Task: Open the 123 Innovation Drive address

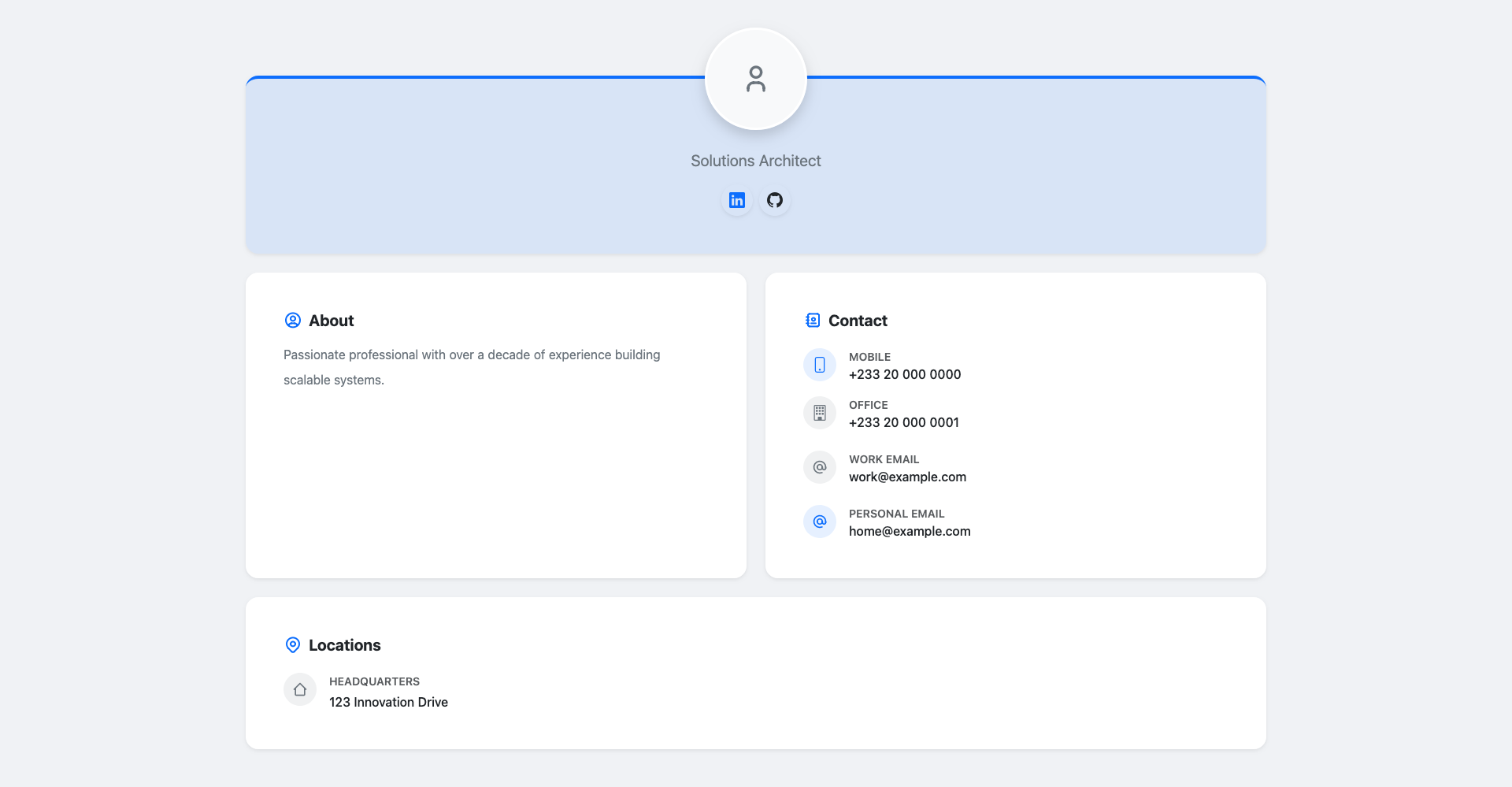Action: point(388,703)
